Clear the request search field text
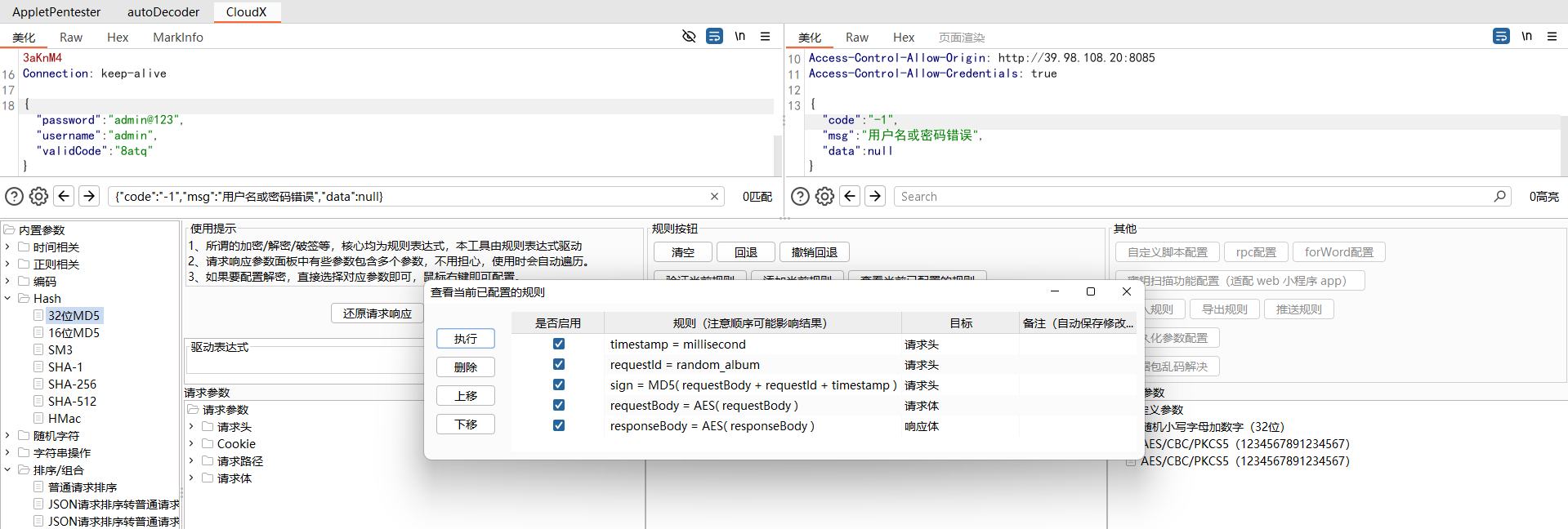 714,197
